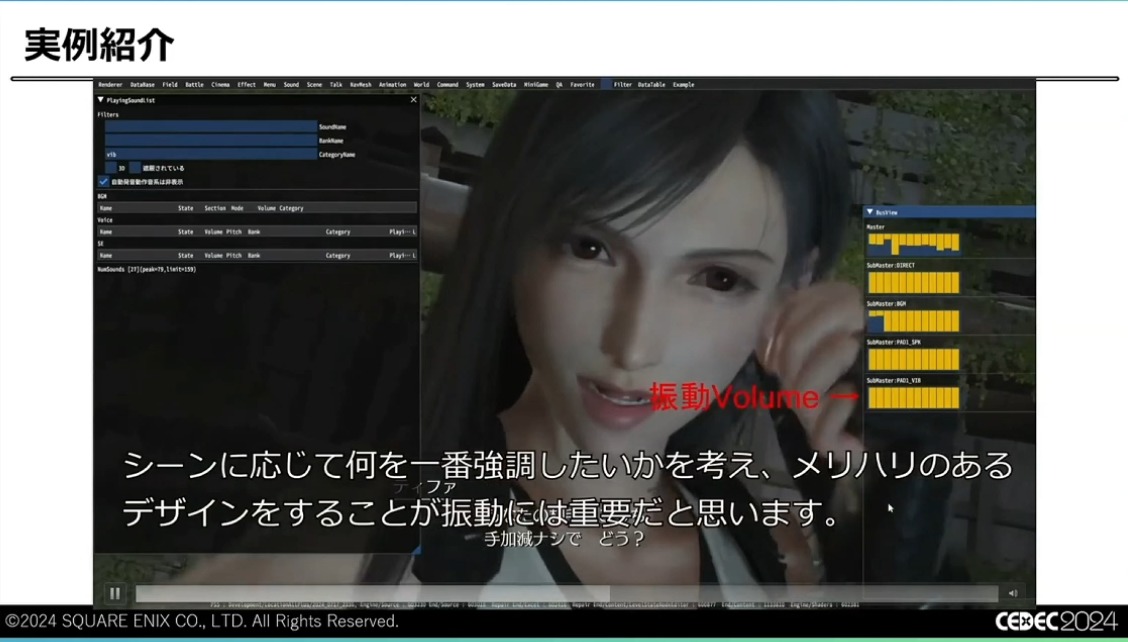Click the Pitch column header in Voice table
Image resolution: width=1128 pixels, height=642 pixels.
coord(234,232)
